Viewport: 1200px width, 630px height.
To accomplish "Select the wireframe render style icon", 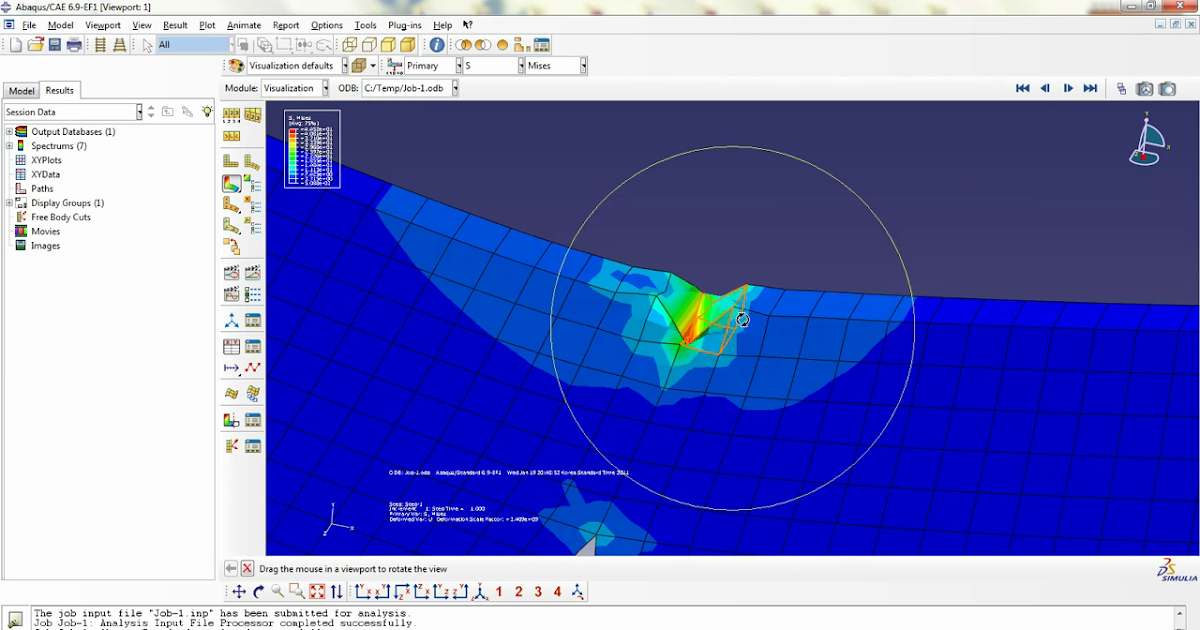I will click(350, 45).
